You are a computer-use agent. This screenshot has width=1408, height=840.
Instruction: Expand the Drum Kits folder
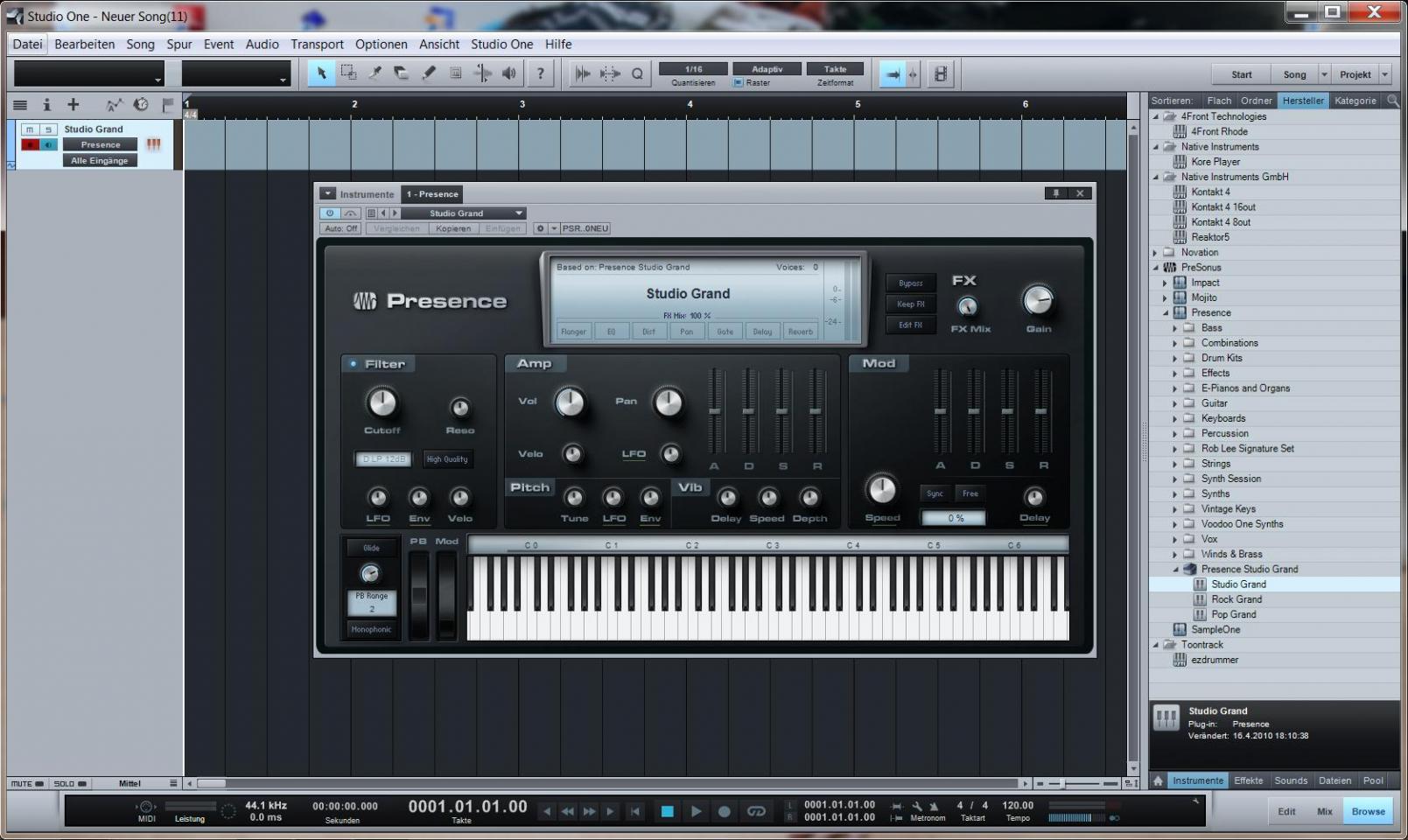1175,358
